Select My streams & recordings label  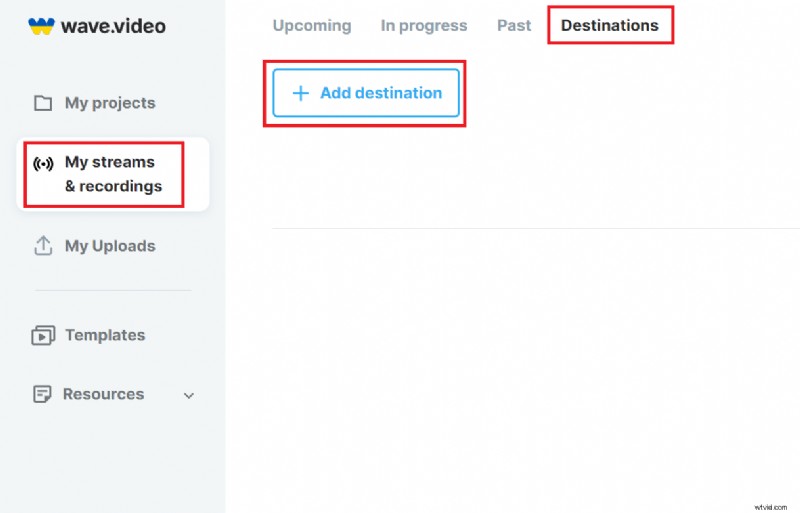pyautogui.click(x=113, y=174)
